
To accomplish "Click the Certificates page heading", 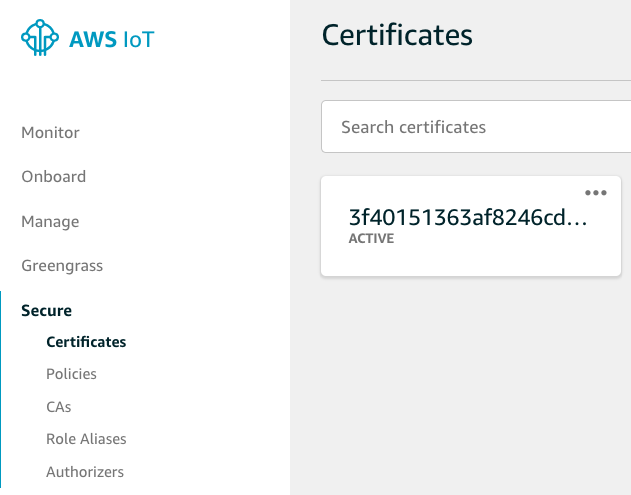I will point(397,35).
